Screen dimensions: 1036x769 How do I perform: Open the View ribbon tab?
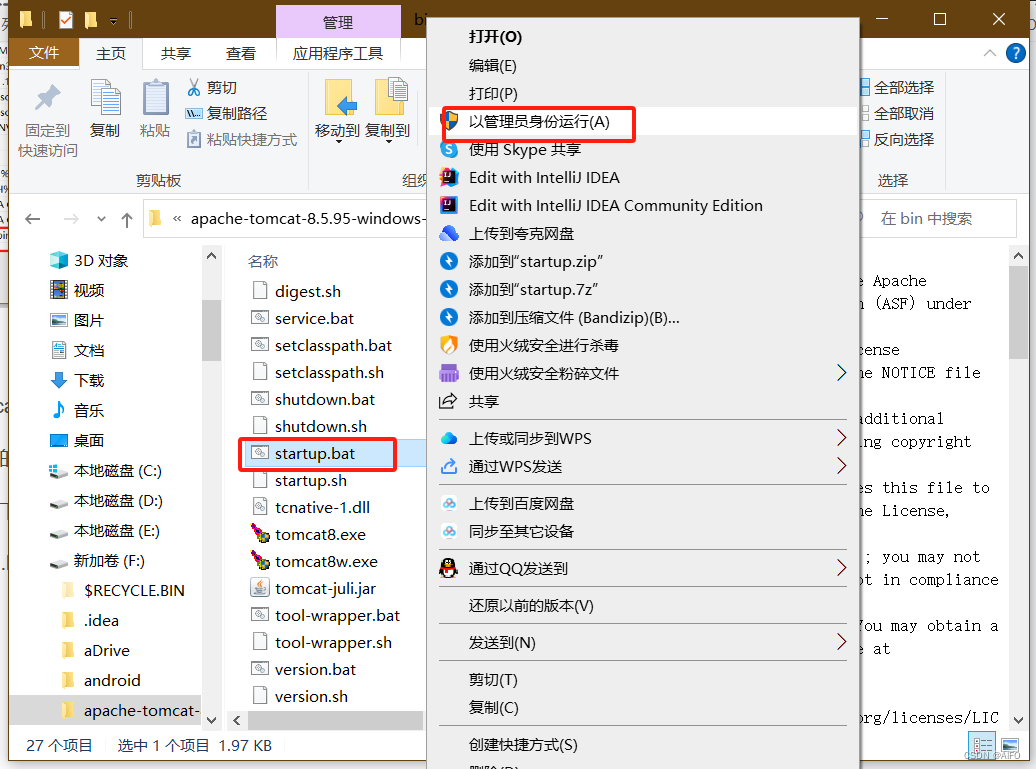click(240, 54)
